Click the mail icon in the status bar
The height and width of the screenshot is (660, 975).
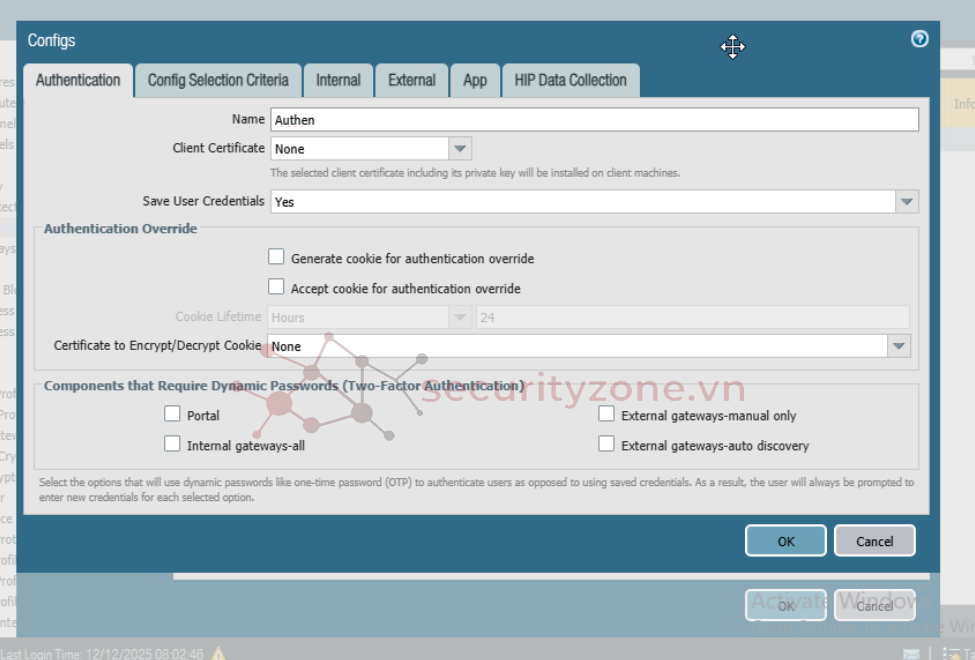[x=911, y=653]
